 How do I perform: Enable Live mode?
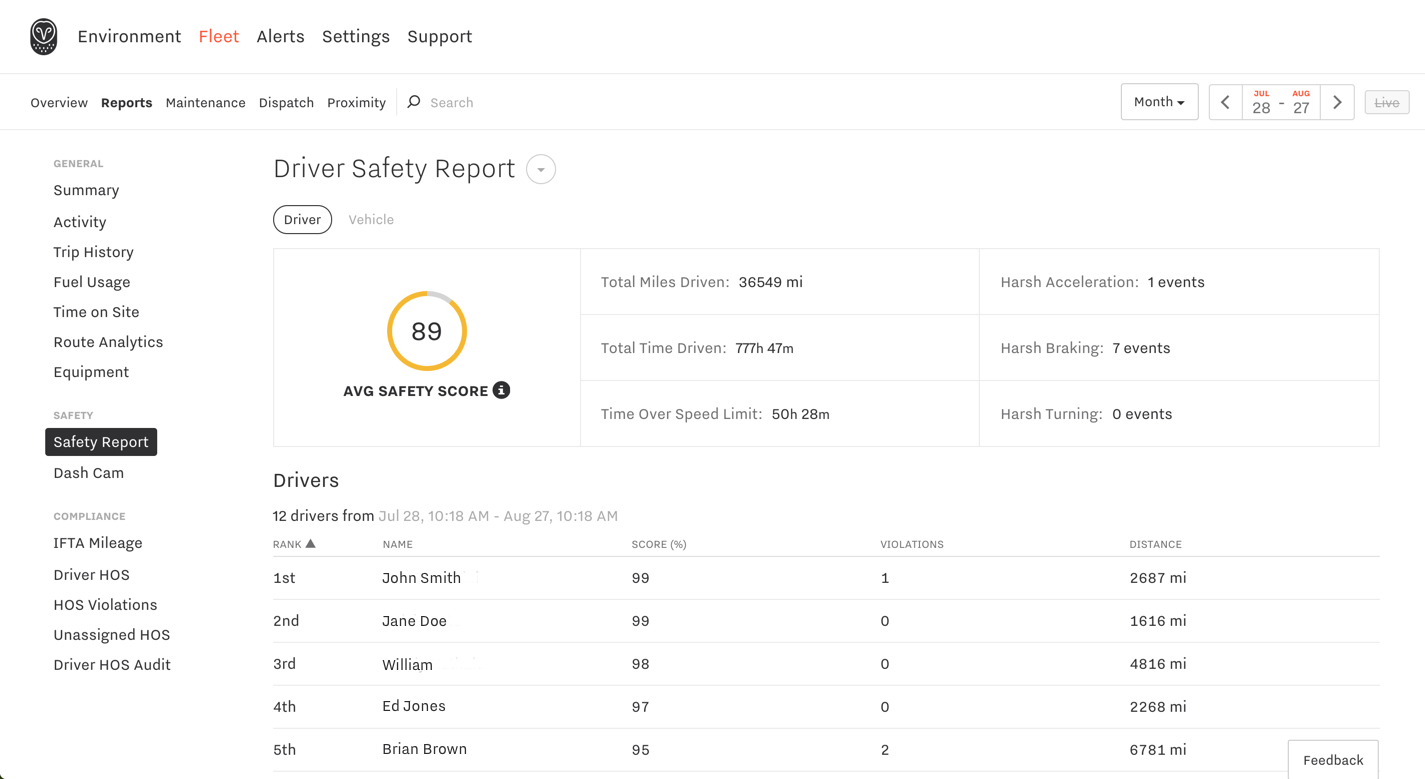[x=1386, y=101]
